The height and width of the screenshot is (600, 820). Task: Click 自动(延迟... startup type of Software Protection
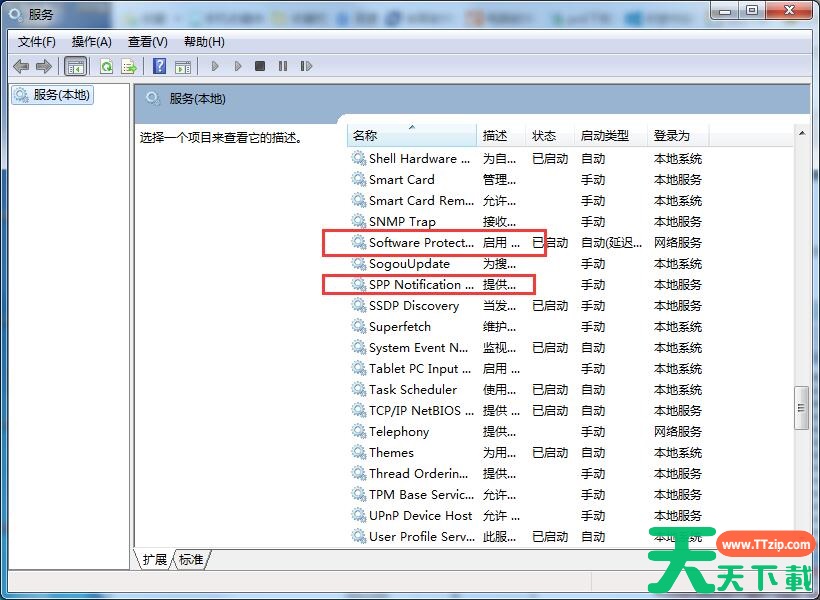click(611, 242)
